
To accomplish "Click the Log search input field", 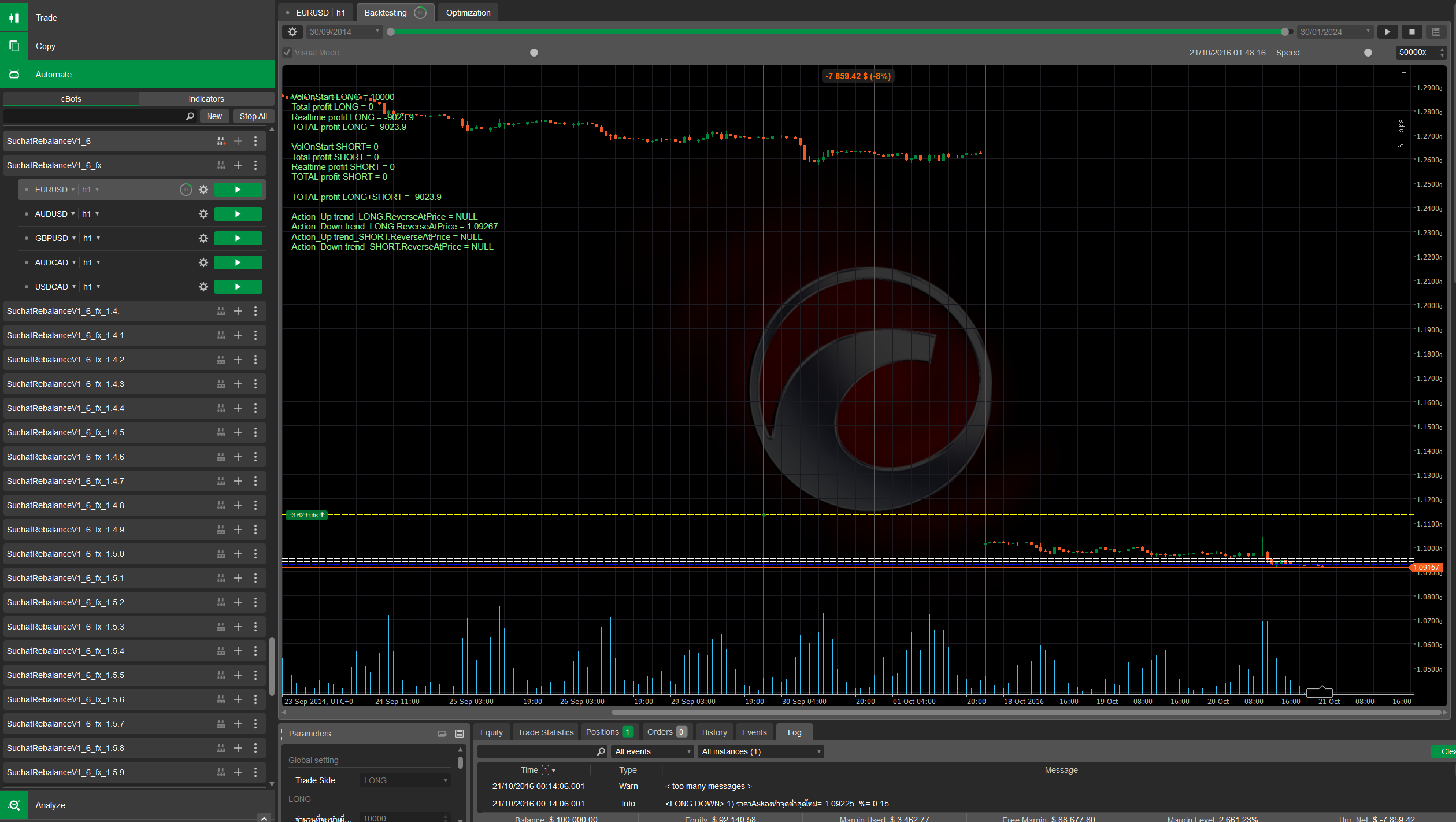I will (542, 751).
